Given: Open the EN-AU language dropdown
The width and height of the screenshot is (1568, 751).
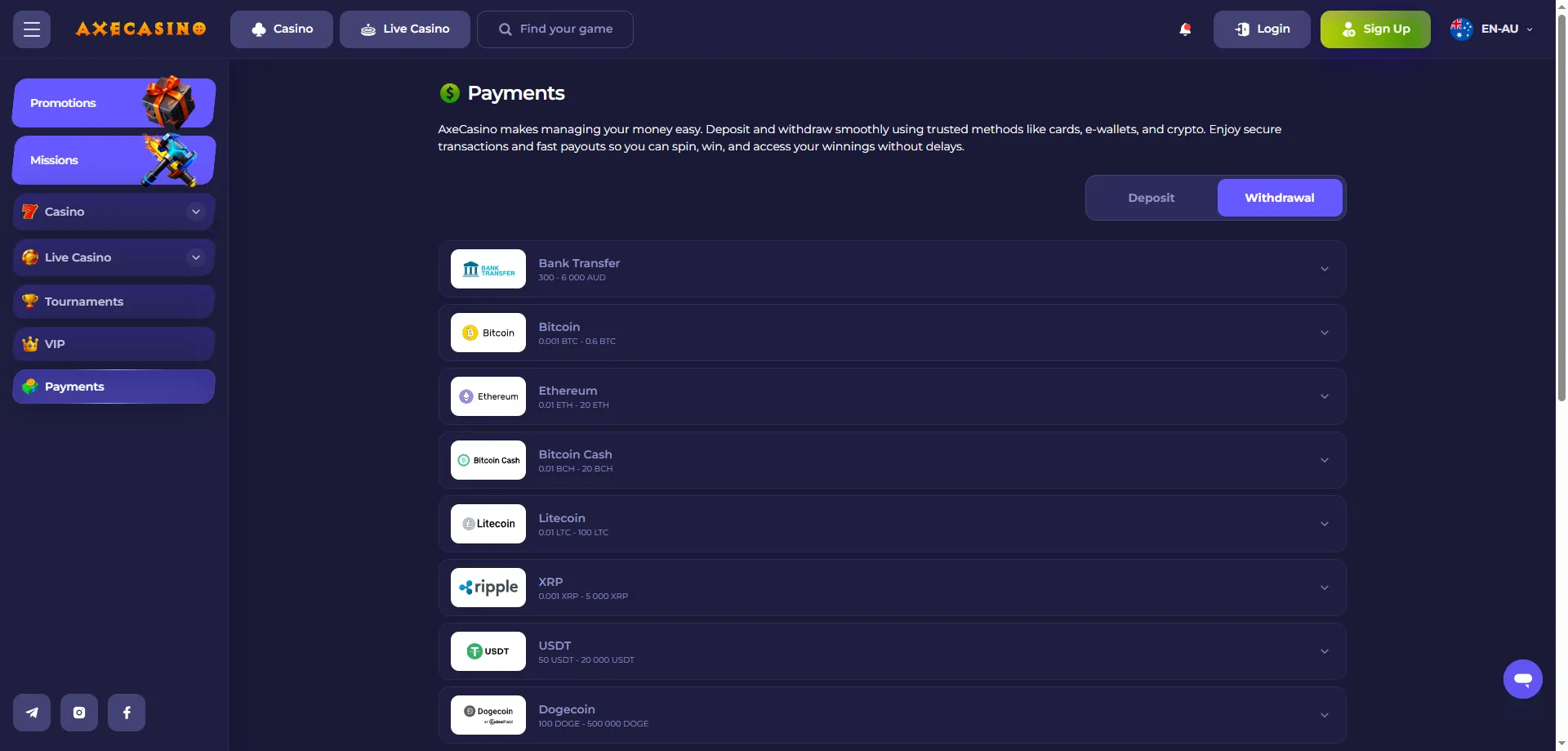Looking at the screenshot, I should [x=1493, y=29].
